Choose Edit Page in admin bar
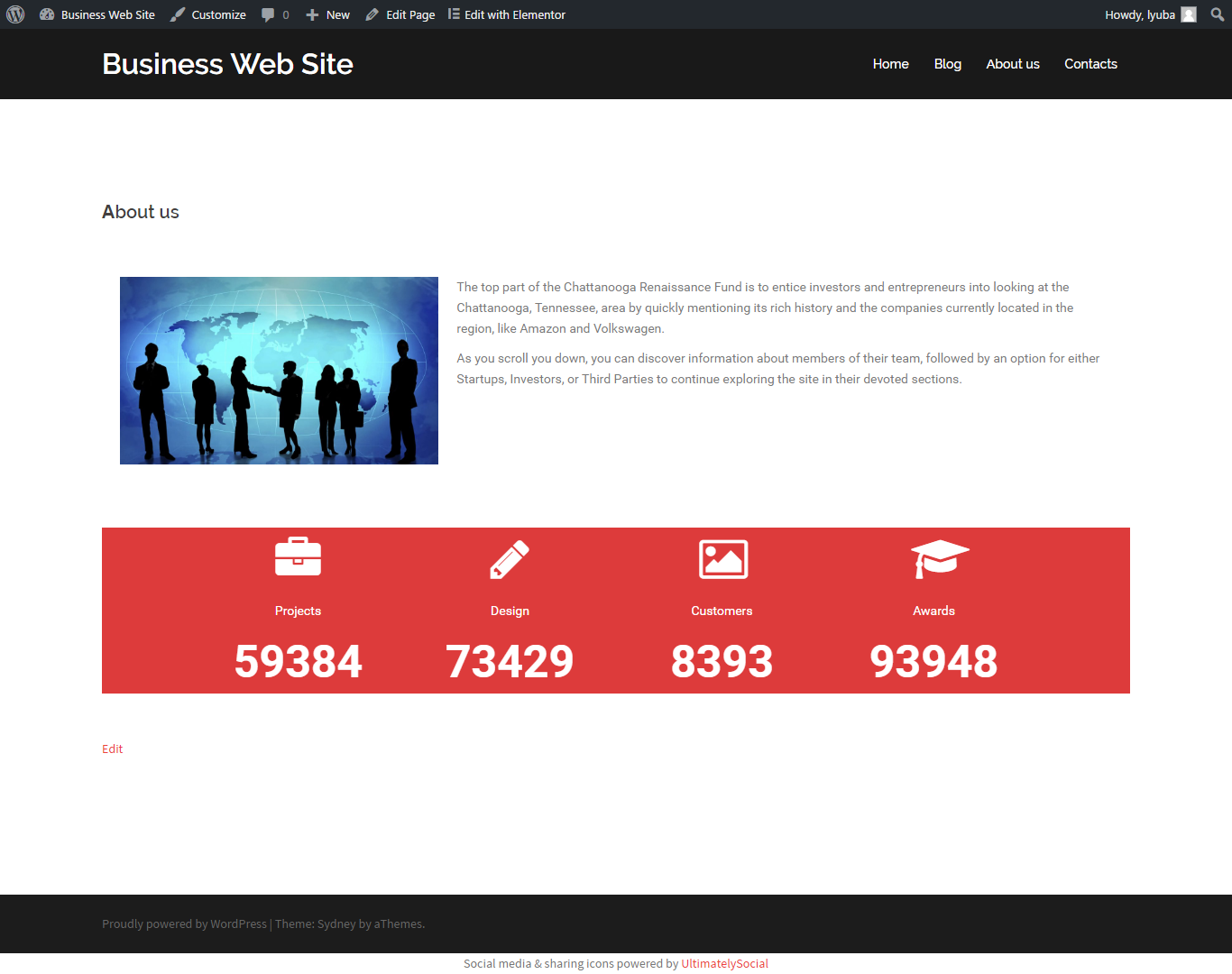The height and width of the screenshot is (974, 1232). (x=400, y=14)
